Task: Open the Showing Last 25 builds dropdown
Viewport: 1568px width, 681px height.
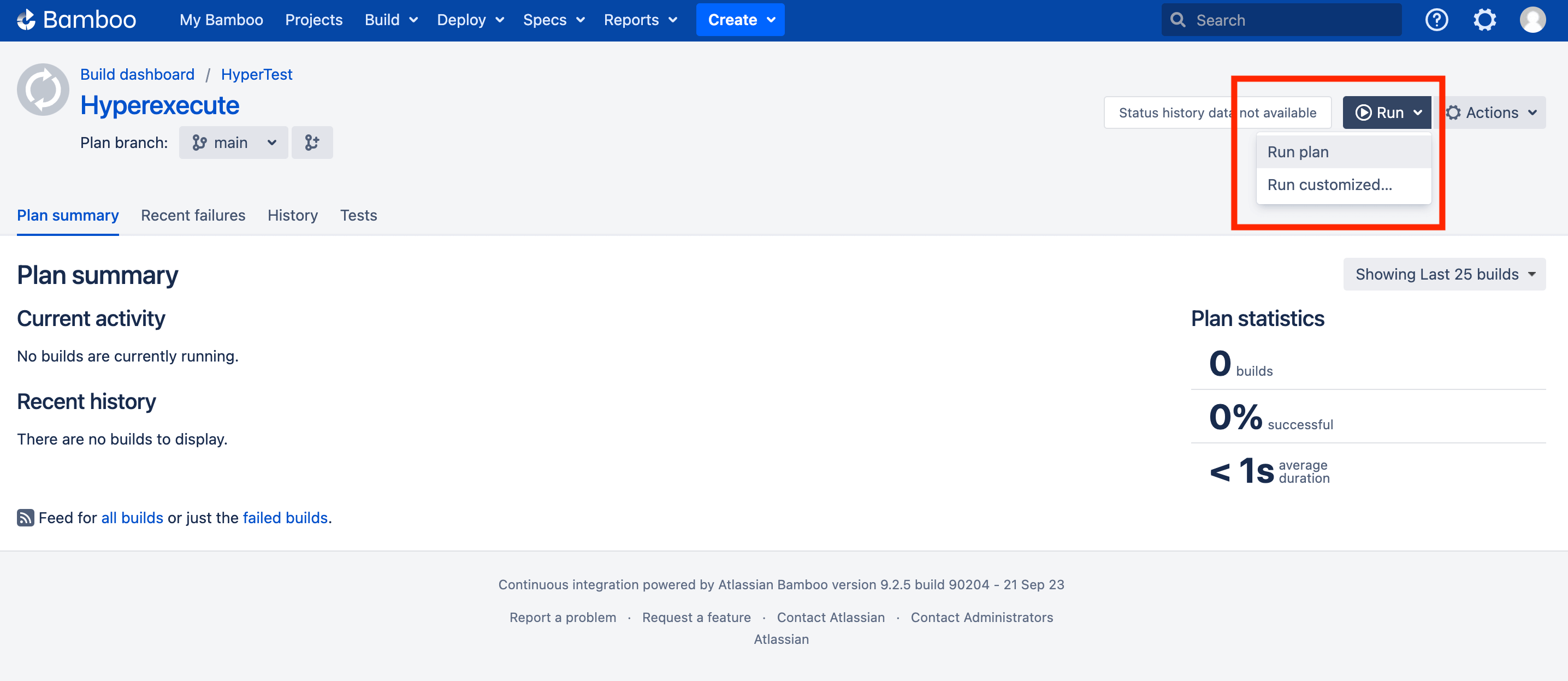Action: click(x=1444, y=274)
